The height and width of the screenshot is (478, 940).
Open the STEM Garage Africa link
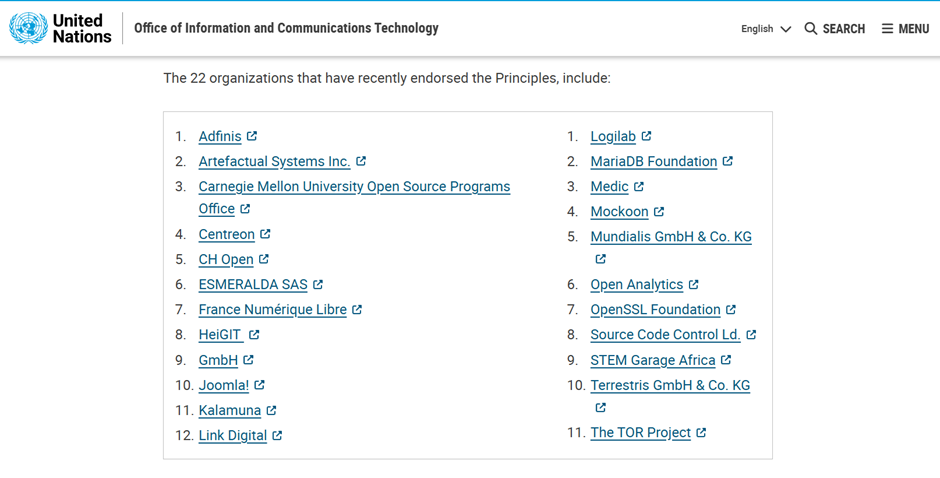[x=653, y=360]
